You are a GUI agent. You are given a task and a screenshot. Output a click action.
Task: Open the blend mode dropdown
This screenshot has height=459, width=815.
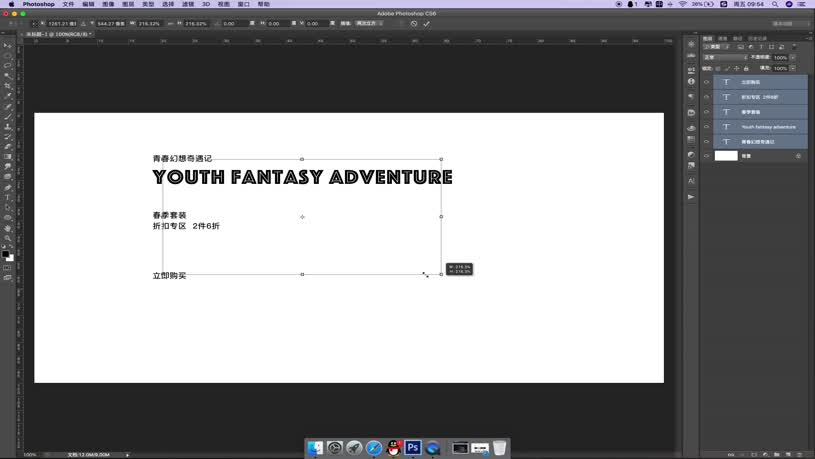click(x=725, y=57)
